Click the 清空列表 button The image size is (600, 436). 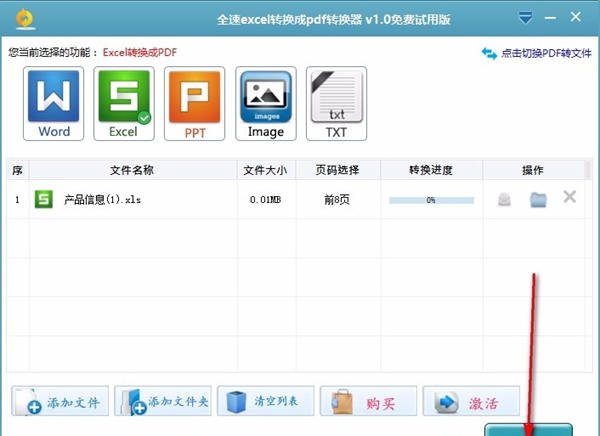coord(266,401)
